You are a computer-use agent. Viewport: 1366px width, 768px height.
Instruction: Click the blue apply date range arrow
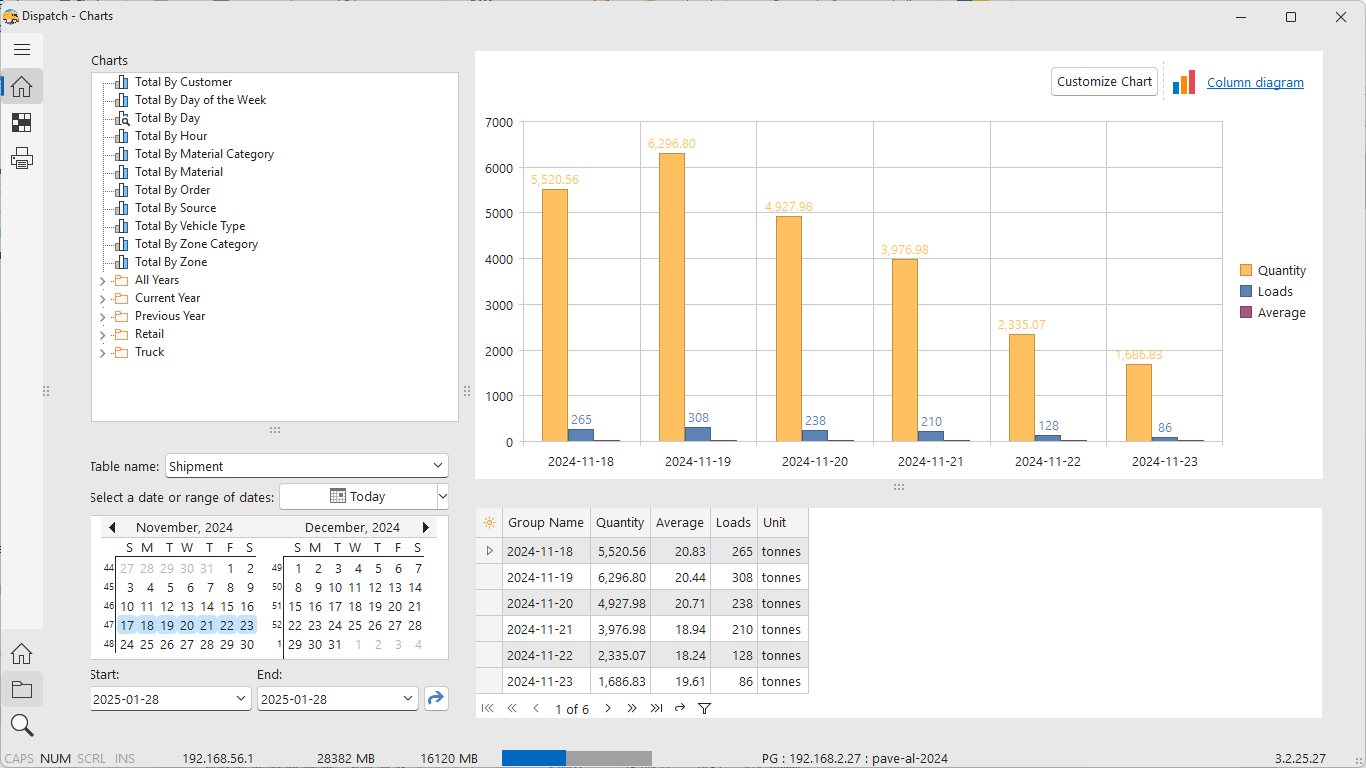coord(436,699)
